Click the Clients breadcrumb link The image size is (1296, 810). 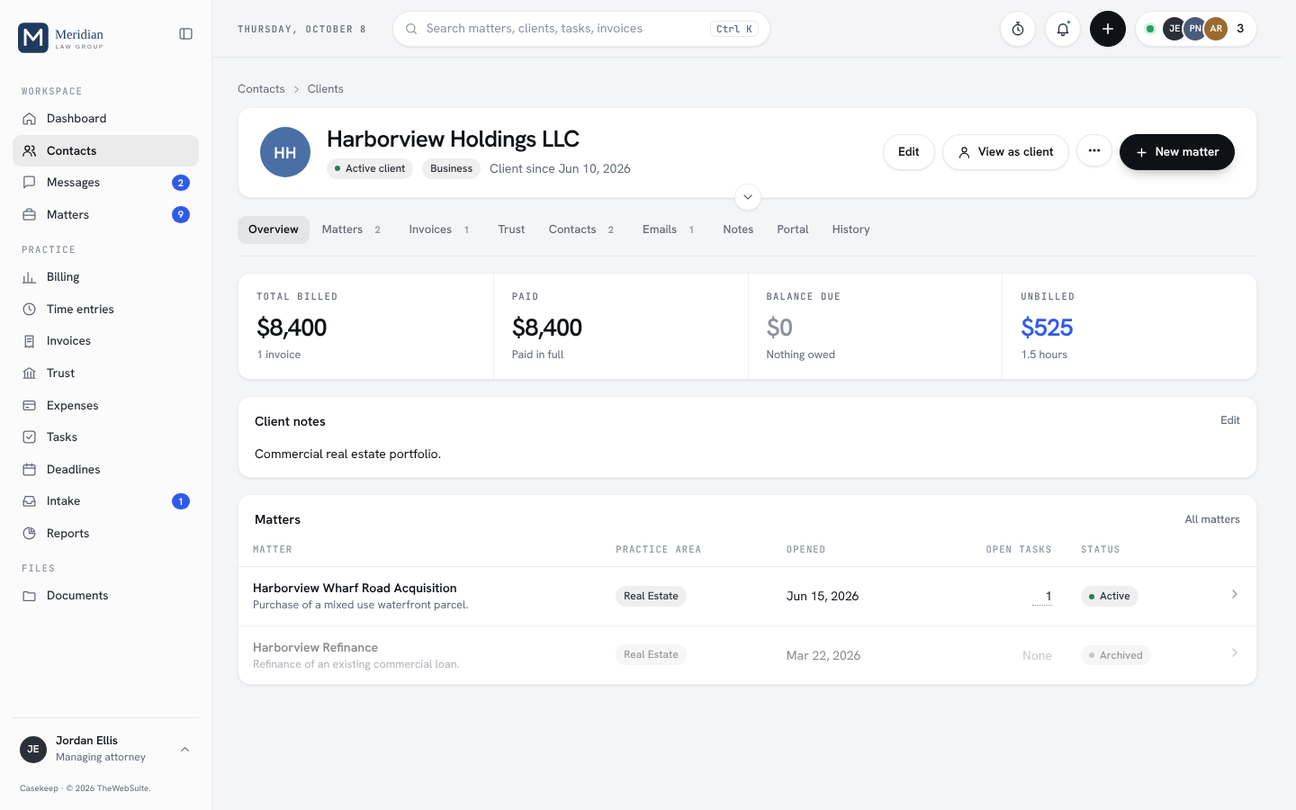point(325,89)
